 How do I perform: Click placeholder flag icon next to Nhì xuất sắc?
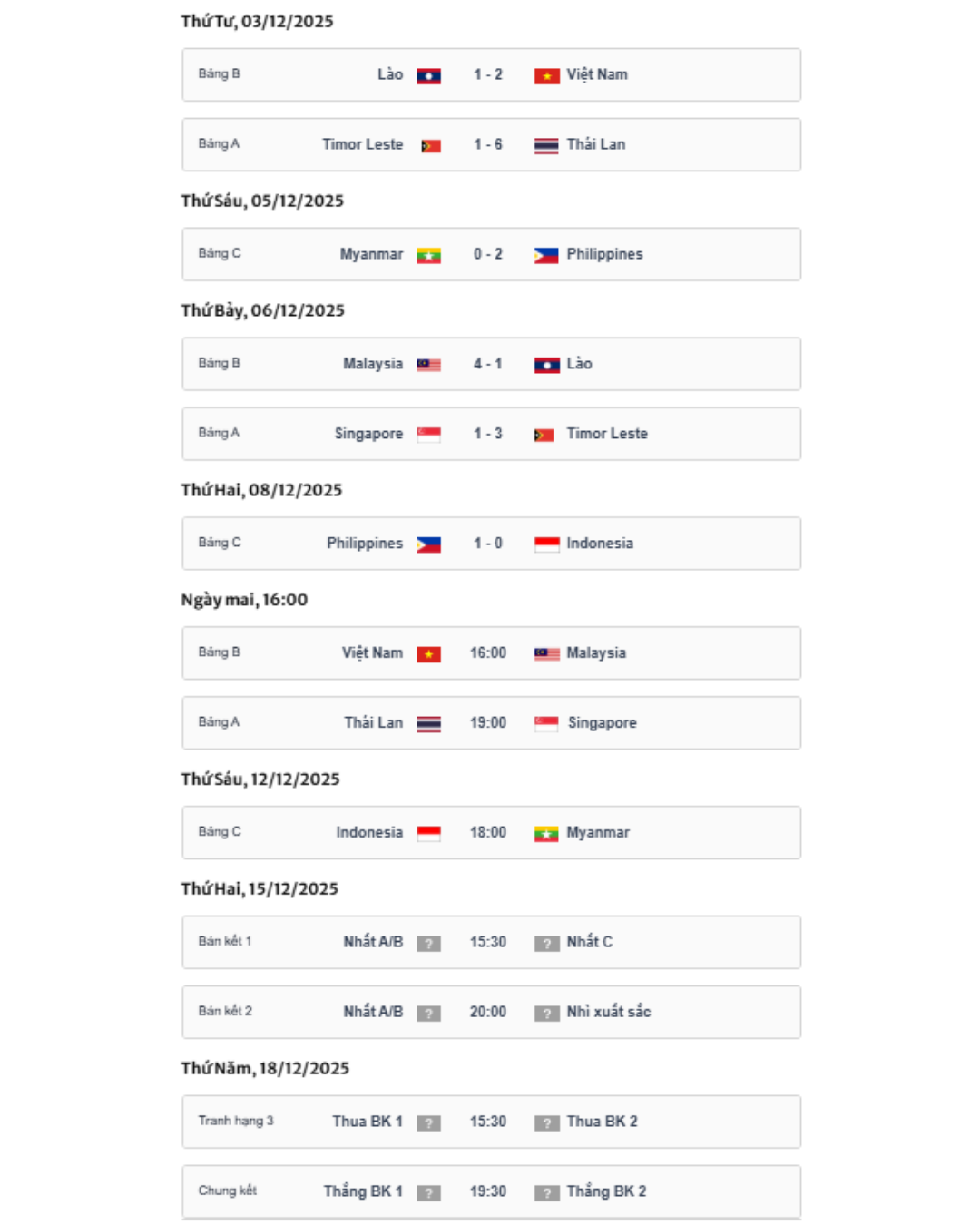[546, 1013]
